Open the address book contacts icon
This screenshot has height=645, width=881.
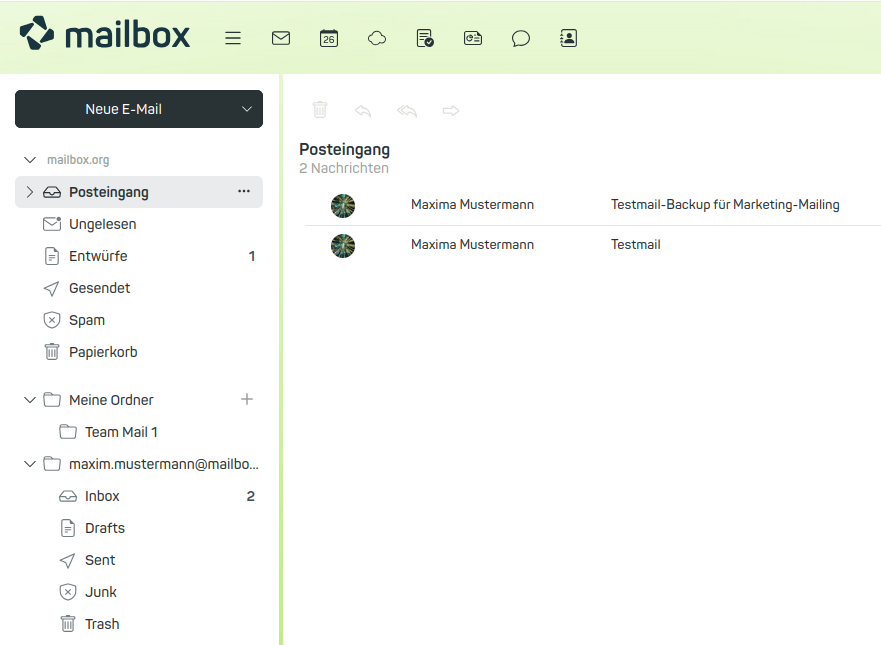[569, 38]
